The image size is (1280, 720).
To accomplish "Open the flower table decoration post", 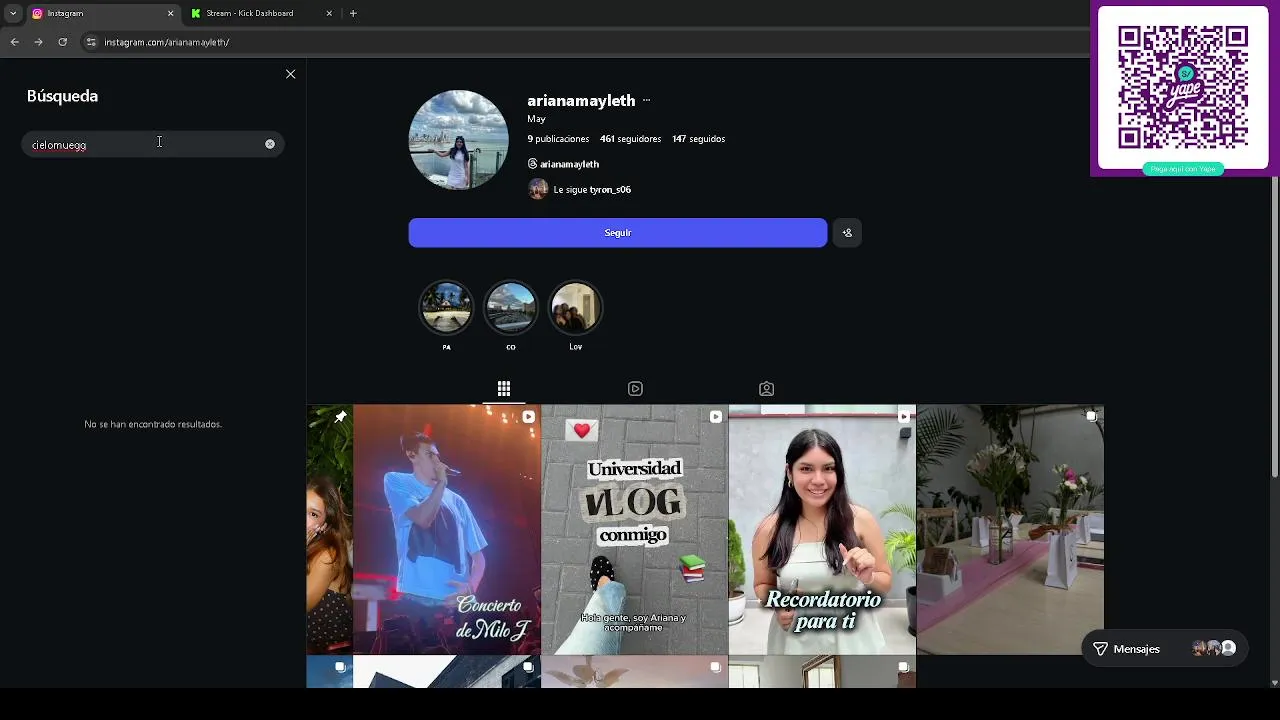I will point(1010,529).
